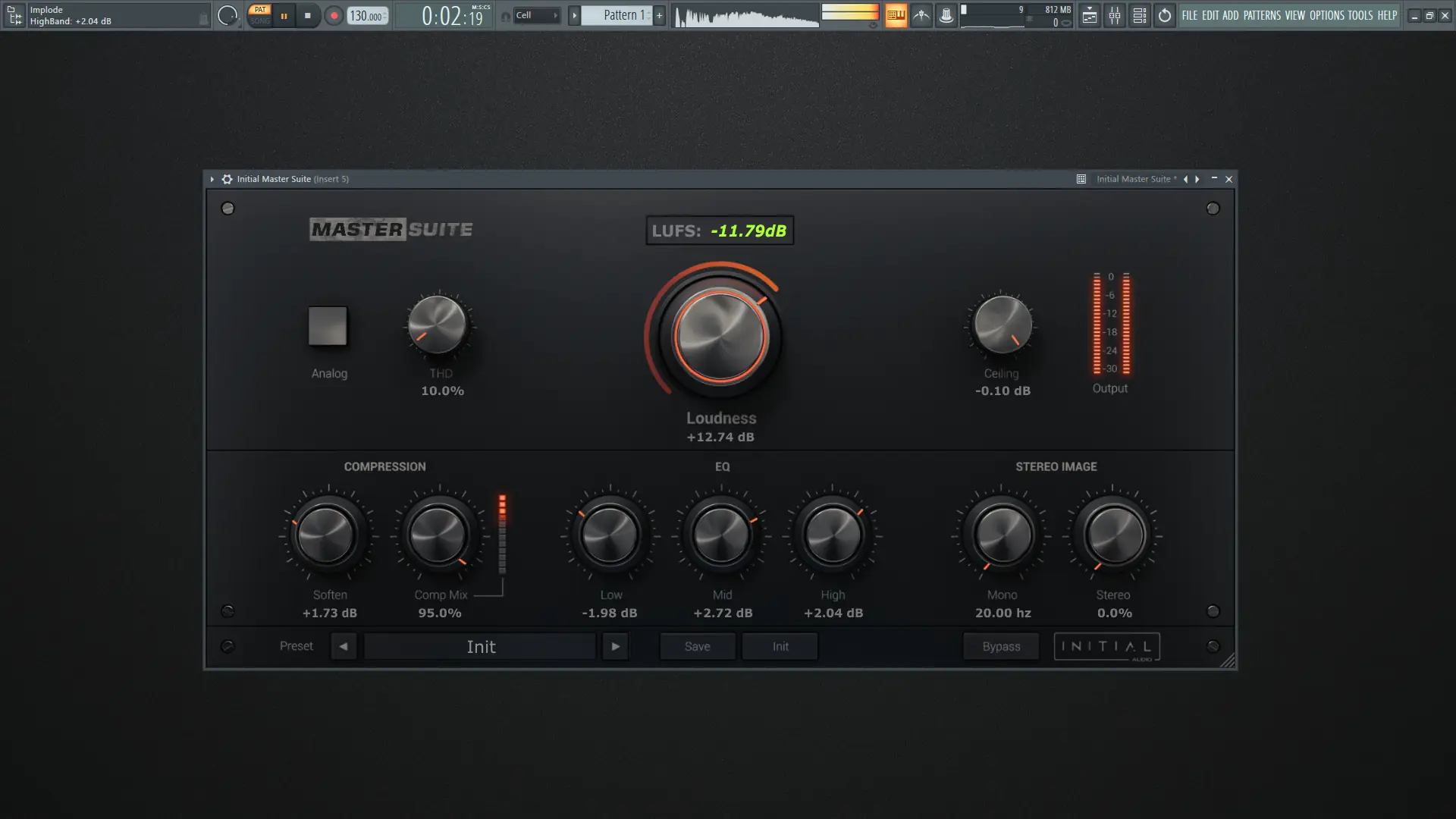The height and width of the screenshot is (819, 1456).
Task: Click the tempo tapper hat icon
Action: tap(946, 15)
